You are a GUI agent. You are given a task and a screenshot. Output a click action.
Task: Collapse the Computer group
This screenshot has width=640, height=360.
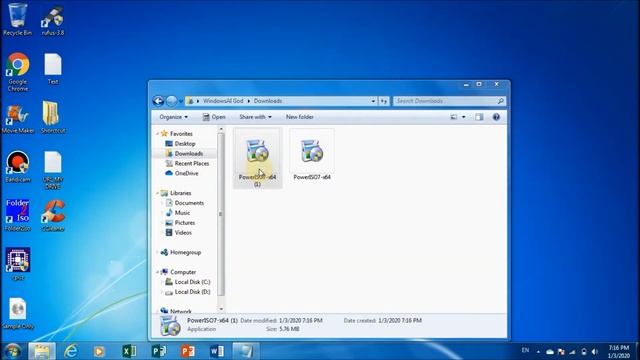point(158,272)
